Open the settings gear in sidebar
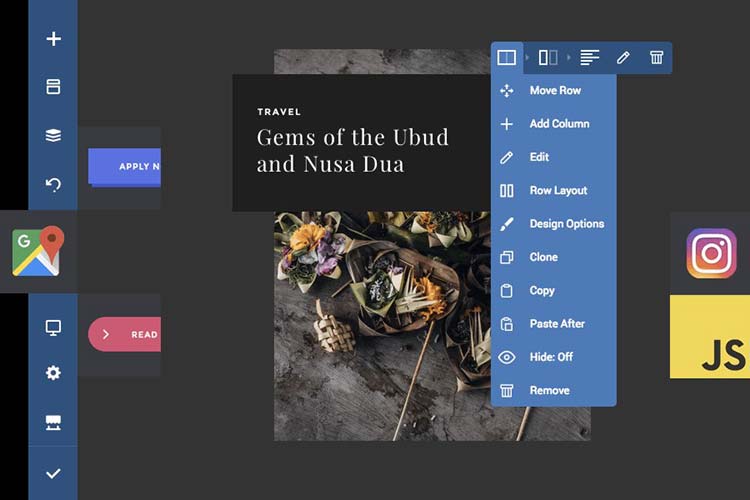The image size is (750, 500). click(54, 373)
